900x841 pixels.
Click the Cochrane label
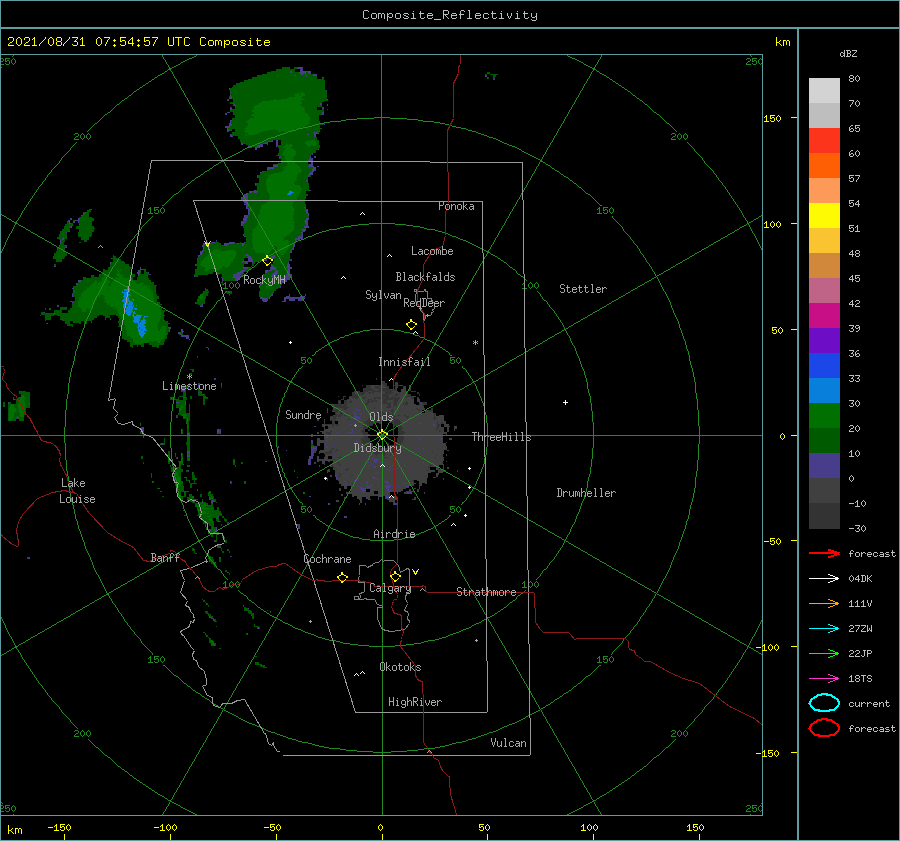(327, 559)
